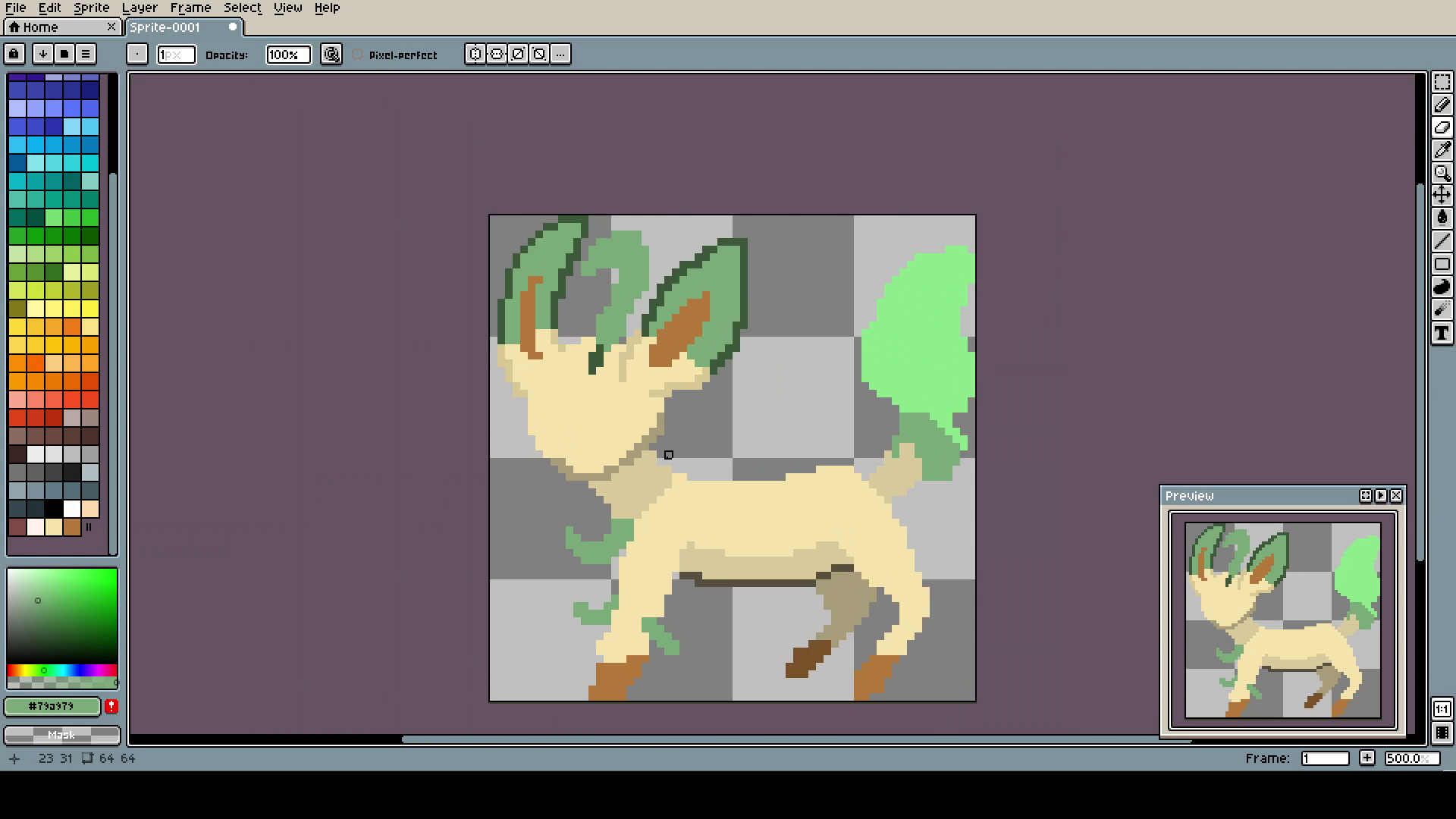
Task: Toggle the 1:1 preview button
Action: pyautogui.click(x=1442, y=710)
